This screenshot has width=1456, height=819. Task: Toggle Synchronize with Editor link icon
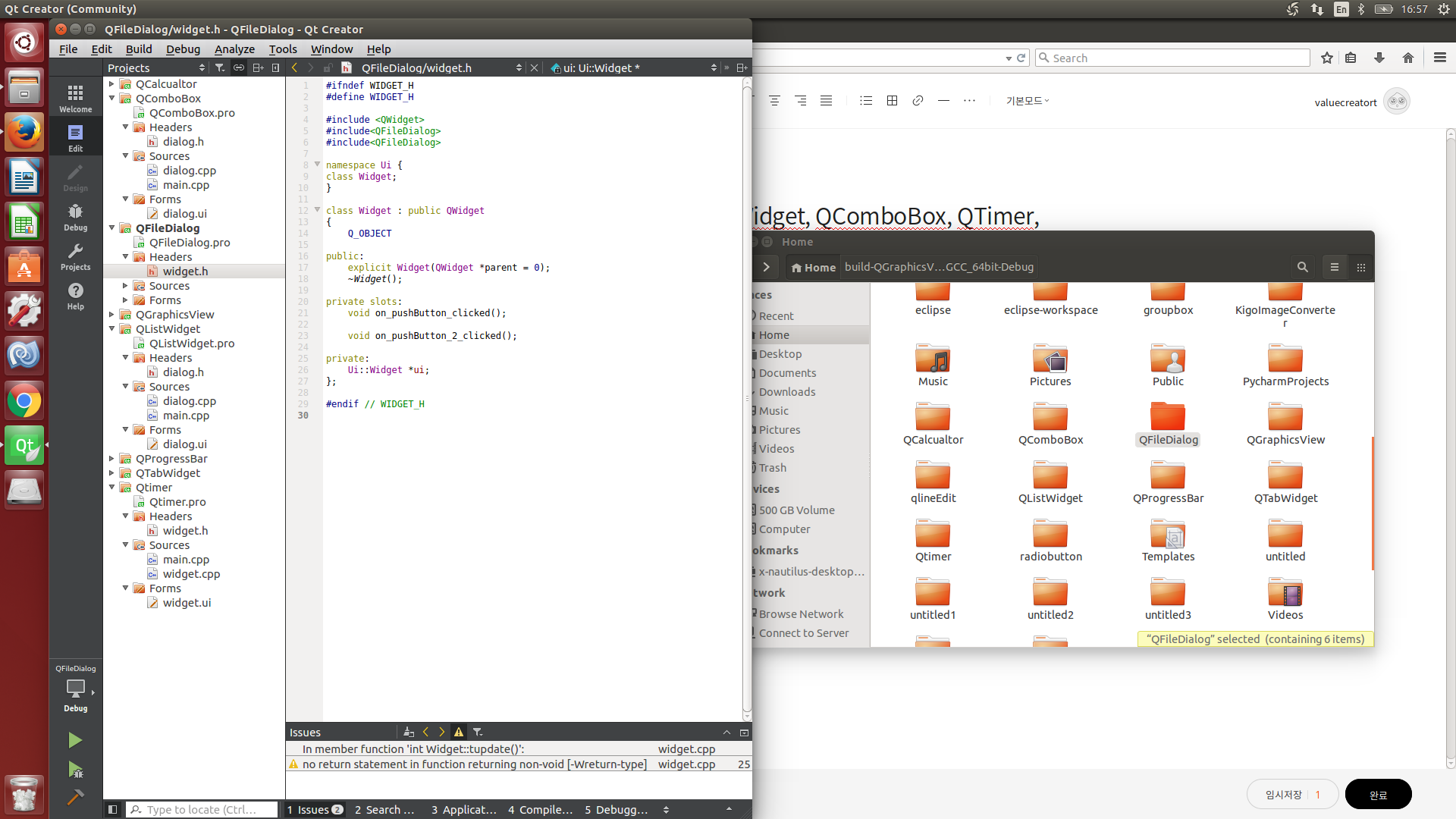pos(238,67)
